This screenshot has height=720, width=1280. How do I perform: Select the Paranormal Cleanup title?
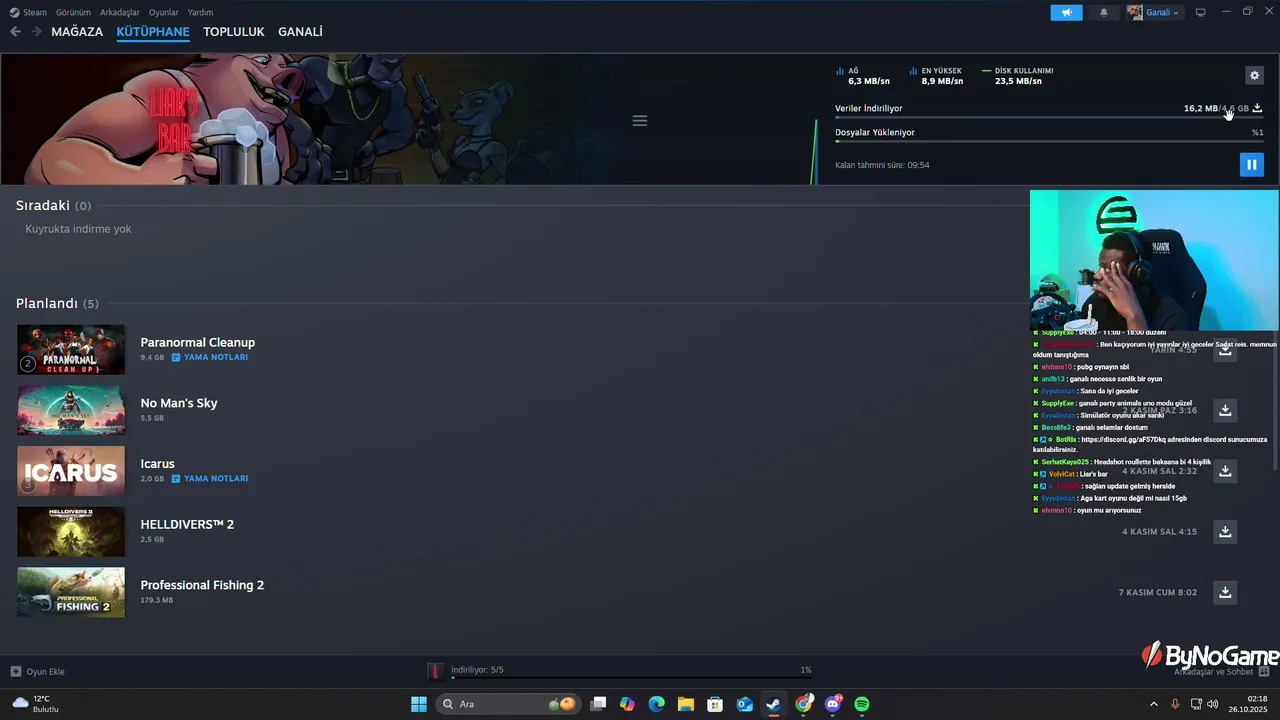(x=198, y=342)
